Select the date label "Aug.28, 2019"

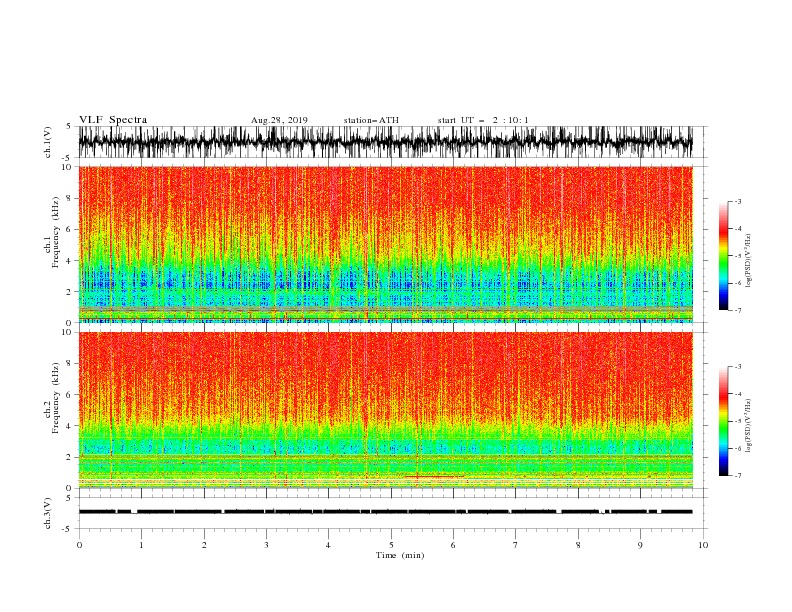click(279, 120)
